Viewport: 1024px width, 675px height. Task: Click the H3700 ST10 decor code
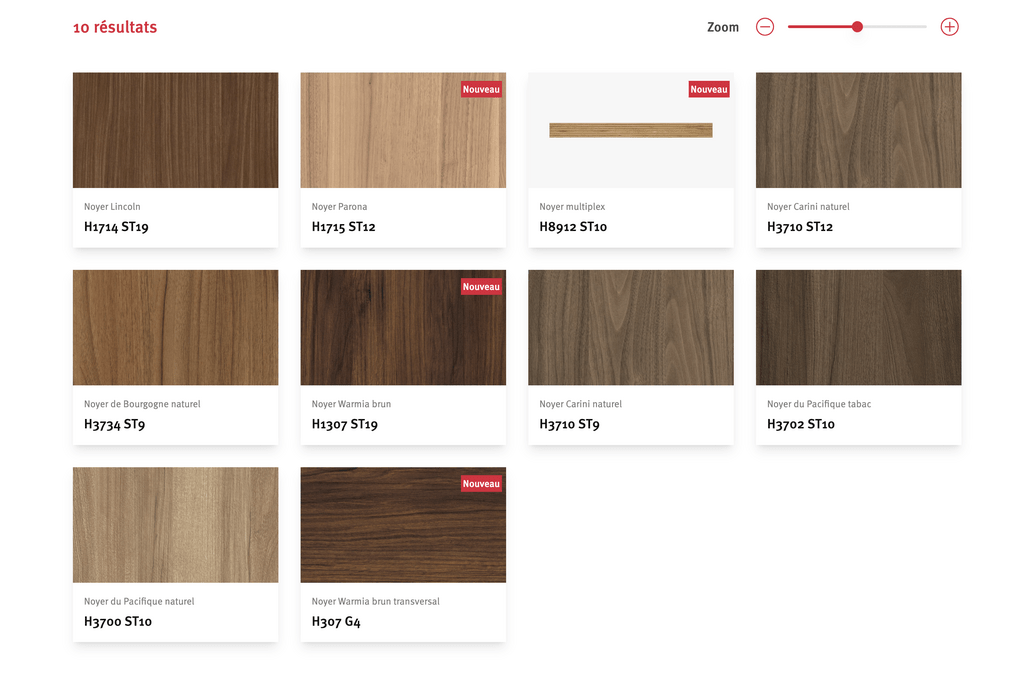(x=118, y=621)
